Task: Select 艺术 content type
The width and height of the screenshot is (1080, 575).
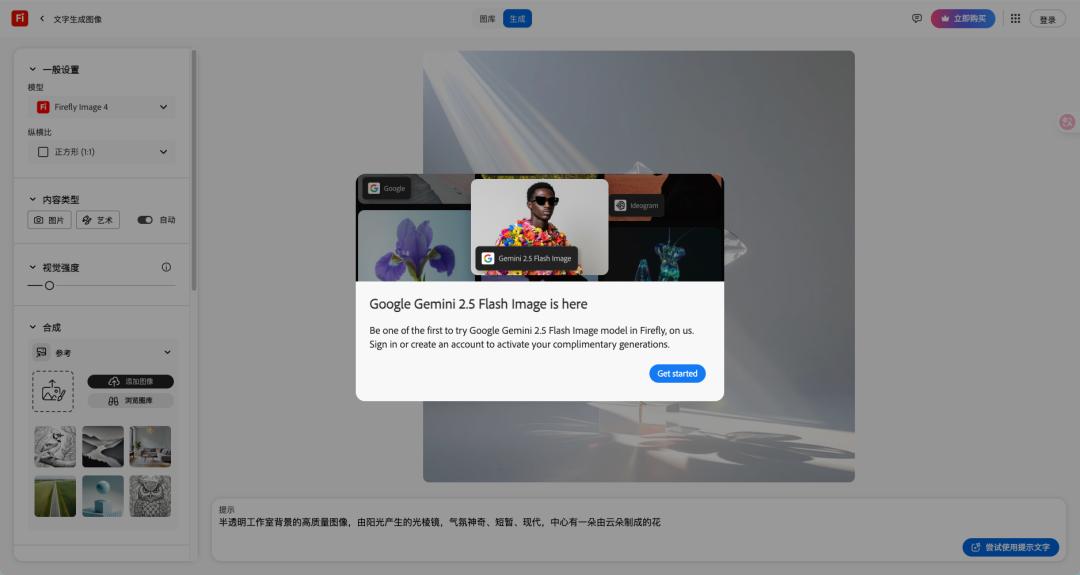Action: pyautogui.click(x=98, y=220)
